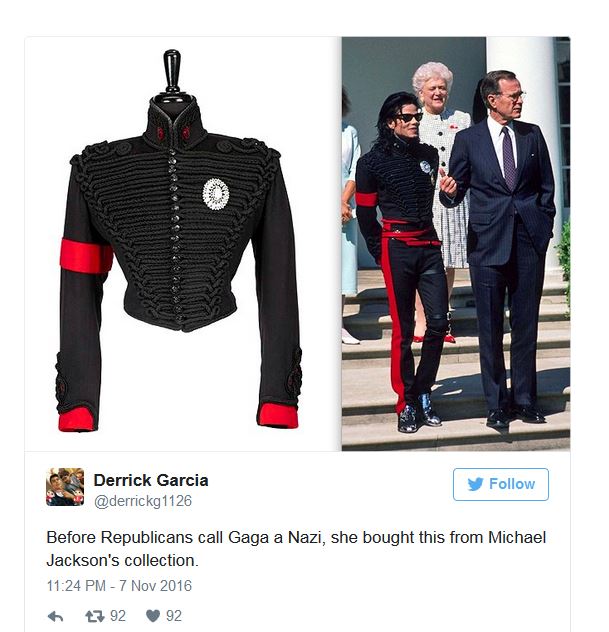Click the @derrickg1126 handle

tap(143, 501)
